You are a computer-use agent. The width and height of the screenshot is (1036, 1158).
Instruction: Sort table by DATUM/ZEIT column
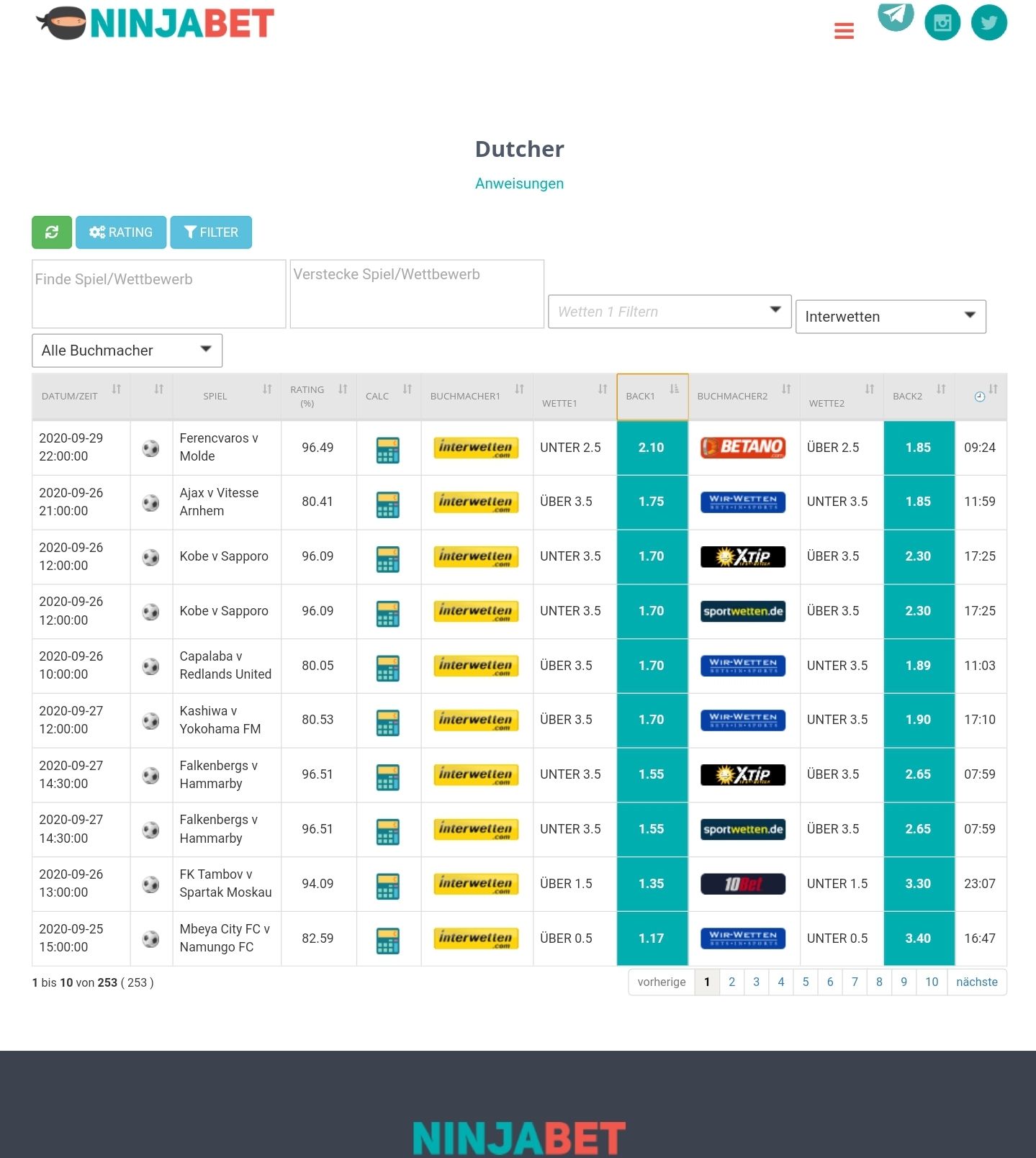pos(81,396)
